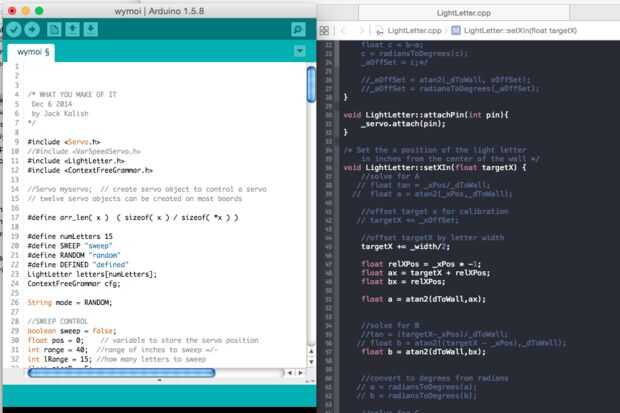Screen dimensions: 620x413
Task: Click the Arduino window minimize yellow button
Action: coord(26,11)
